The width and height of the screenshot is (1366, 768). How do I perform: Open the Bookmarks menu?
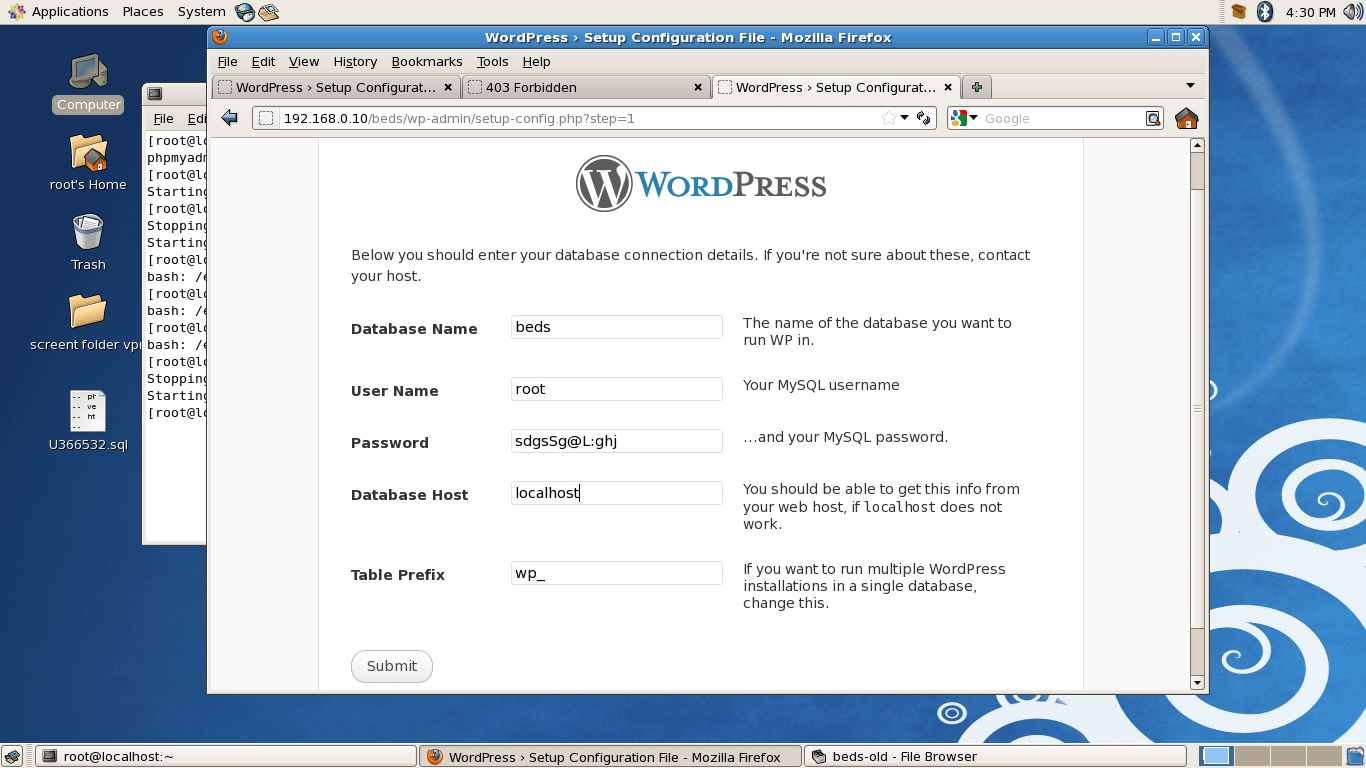[427, 62]
